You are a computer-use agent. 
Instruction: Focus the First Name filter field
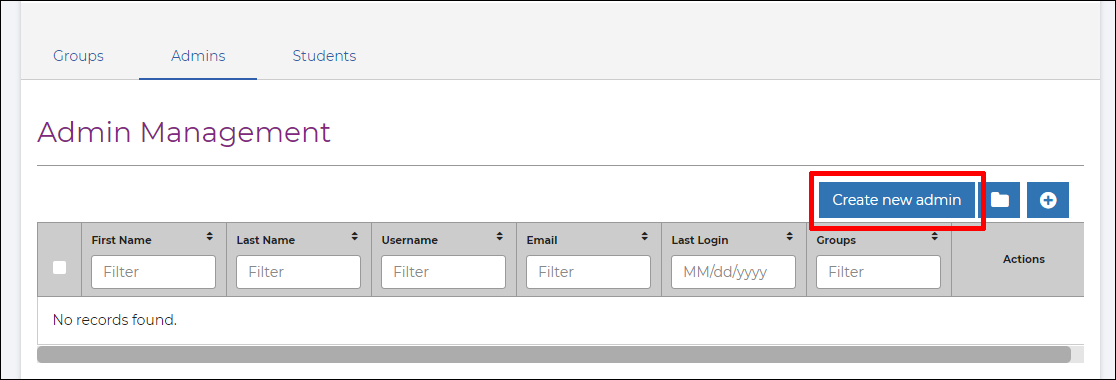[154, 272]
